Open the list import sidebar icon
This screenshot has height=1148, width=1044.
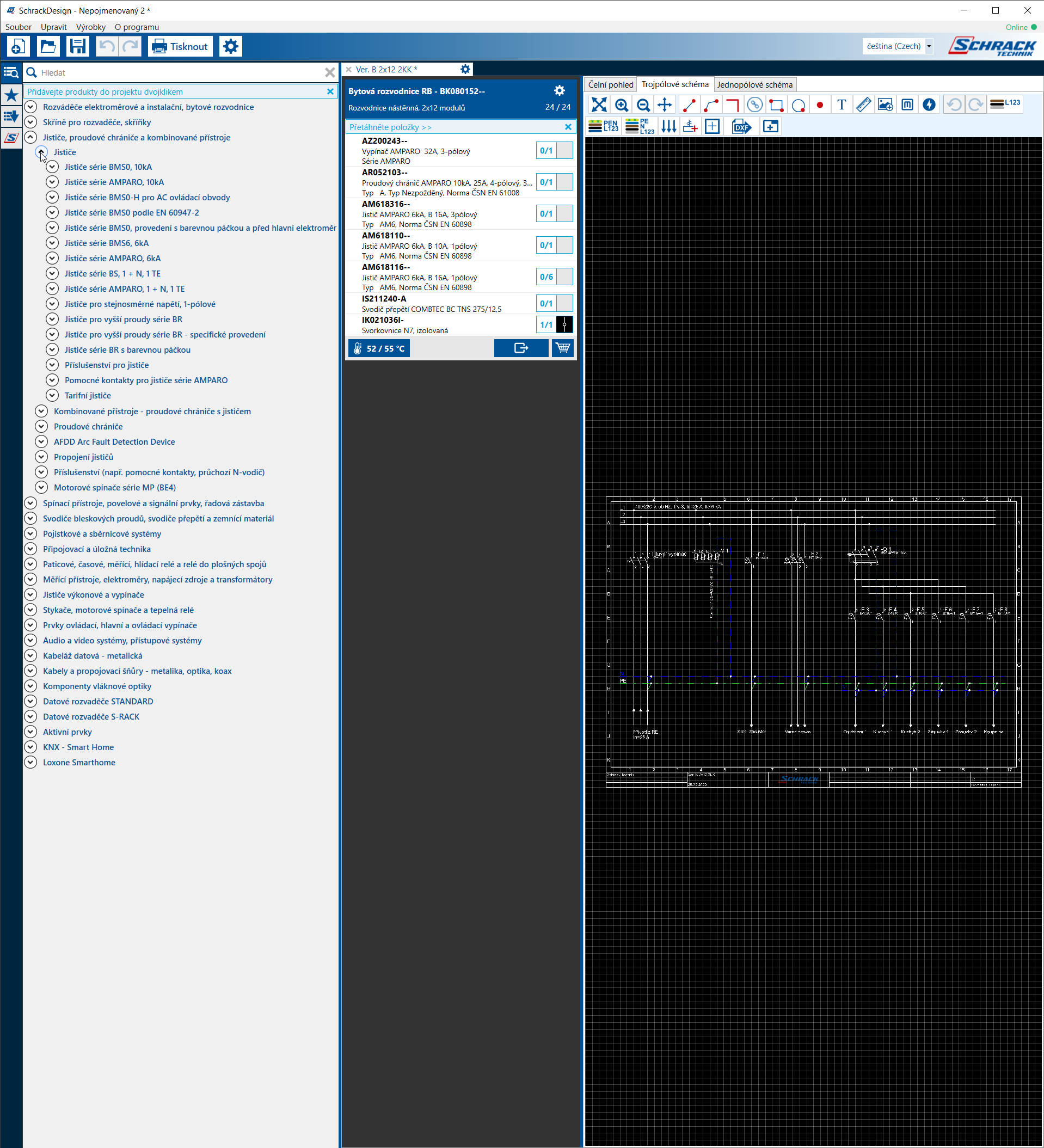[11, 116]
